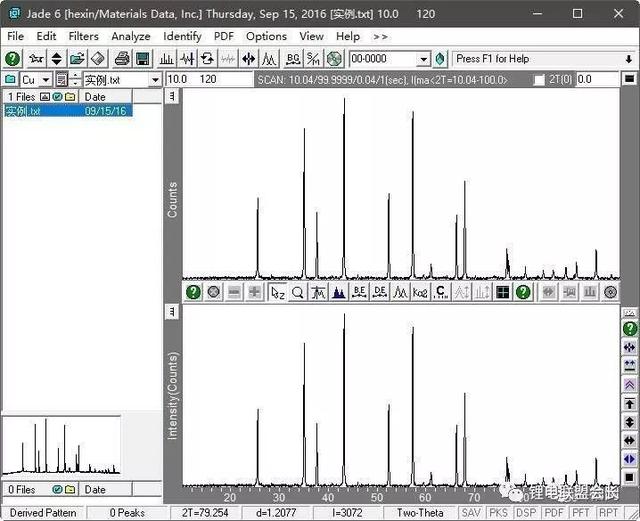640x521 pixels.
Task: Click the arrow-to-top-line icon on the right sidebar
Action: (x=629, y=403)
